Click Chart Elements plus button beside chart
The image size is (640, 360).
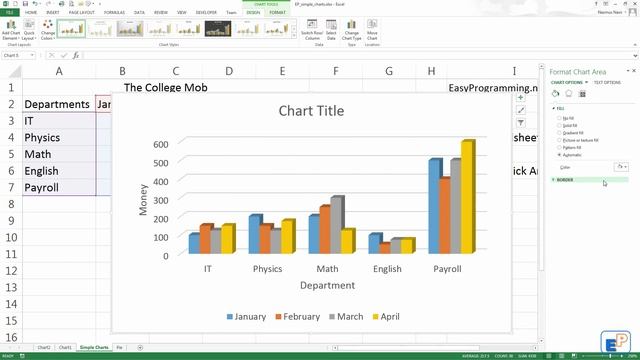pyautogui.click(x=520, y=98)
